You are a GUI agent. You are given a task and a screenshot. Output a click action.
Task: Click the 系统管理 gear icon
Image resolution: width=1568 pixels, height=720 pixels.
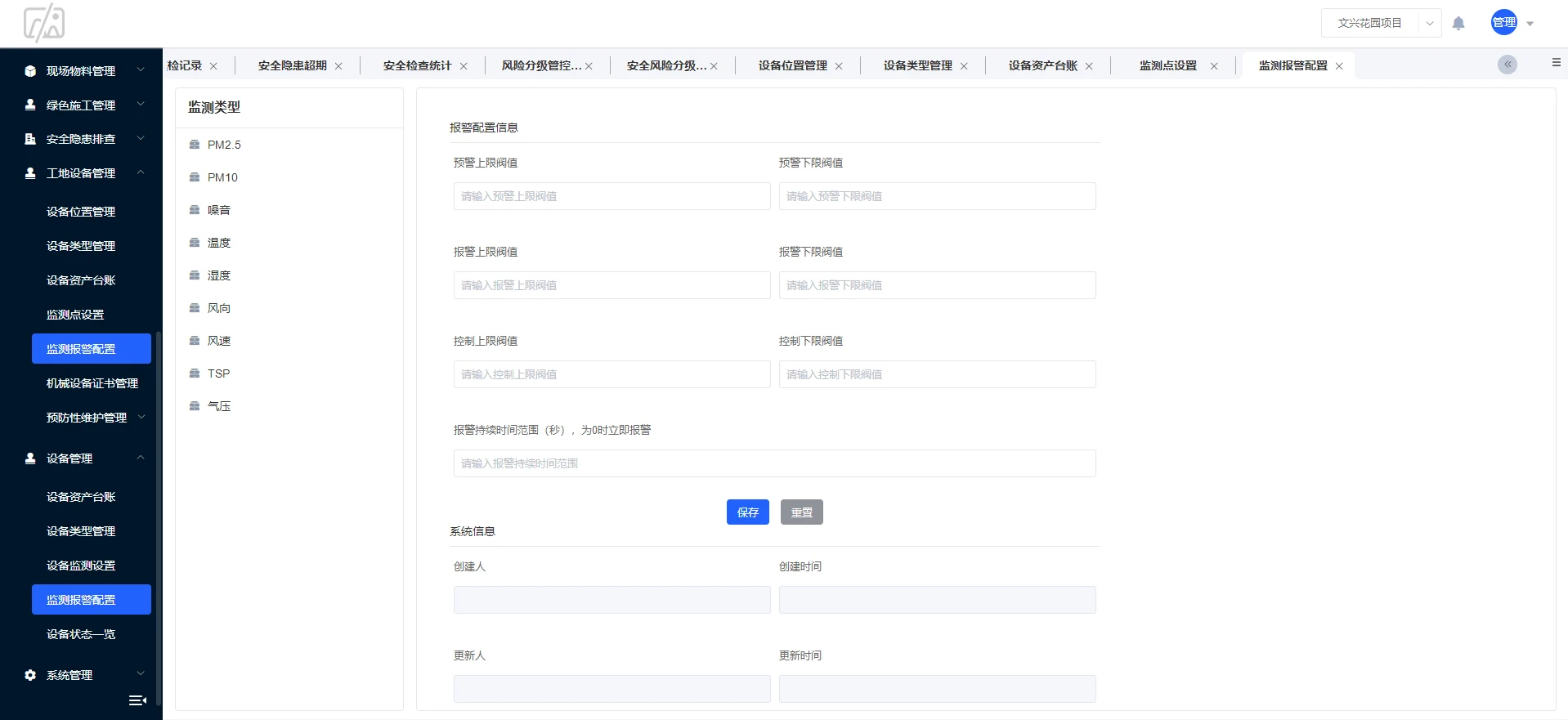[30, 675]
